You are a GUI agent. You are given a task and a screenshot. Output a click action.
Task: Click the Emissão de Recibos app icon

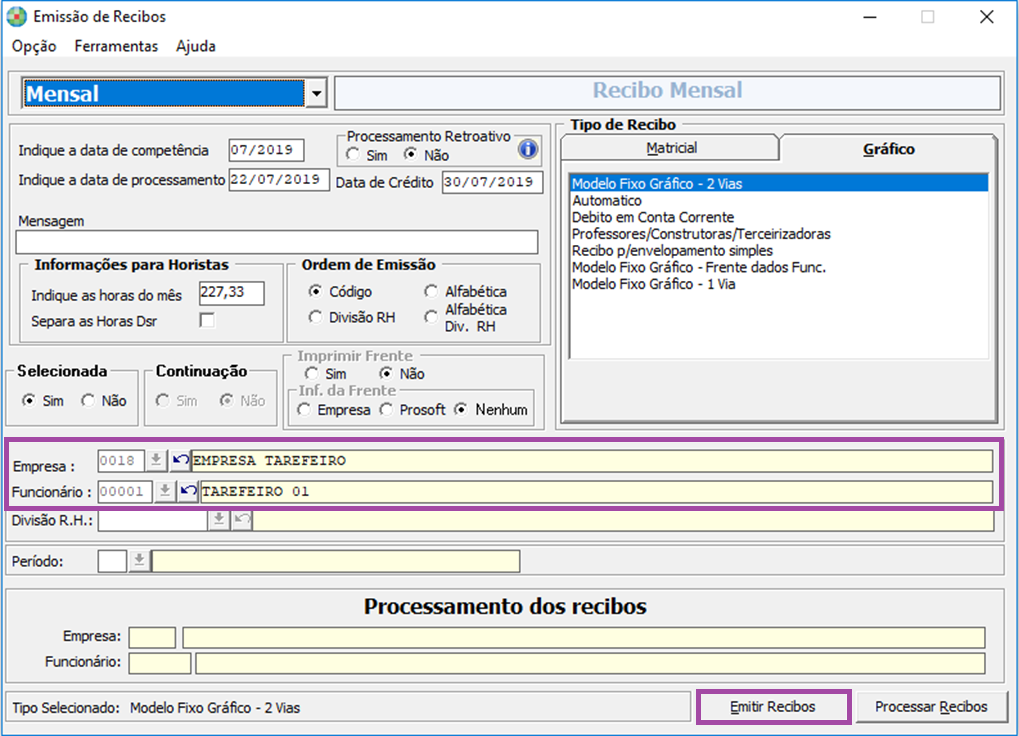(16, 16)
